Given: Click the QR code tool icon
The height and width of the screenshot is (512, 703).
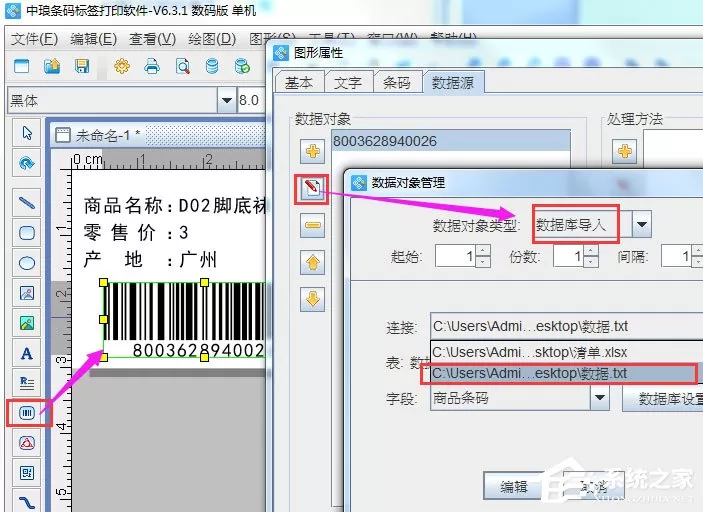Looking at the screenshot, I should [x=27, y=473].
